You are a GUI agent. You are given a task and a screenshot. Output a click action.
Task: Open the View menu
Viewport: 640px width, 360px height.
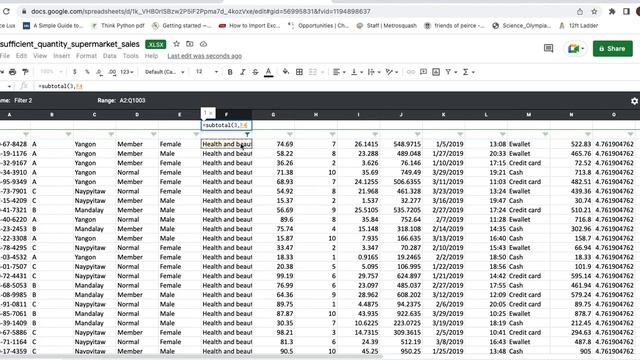40,56
